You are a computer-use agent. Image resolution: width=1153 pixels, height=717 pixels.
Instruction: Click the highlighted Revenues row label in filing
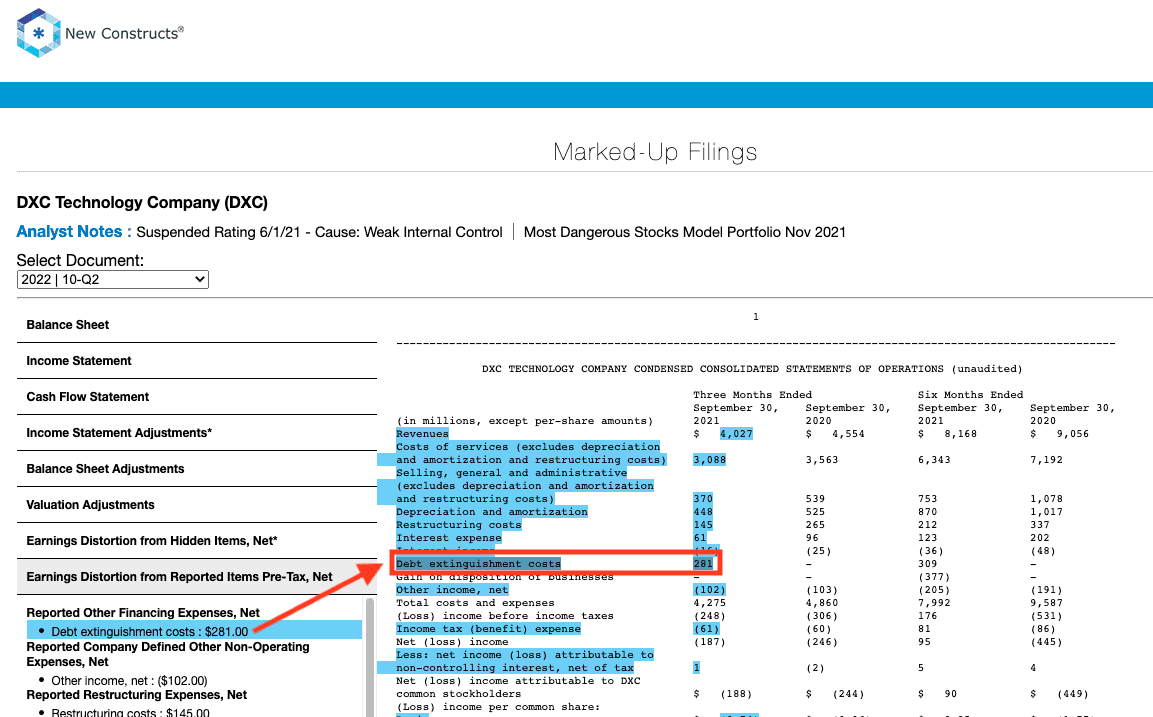click(x=422, y=434)
